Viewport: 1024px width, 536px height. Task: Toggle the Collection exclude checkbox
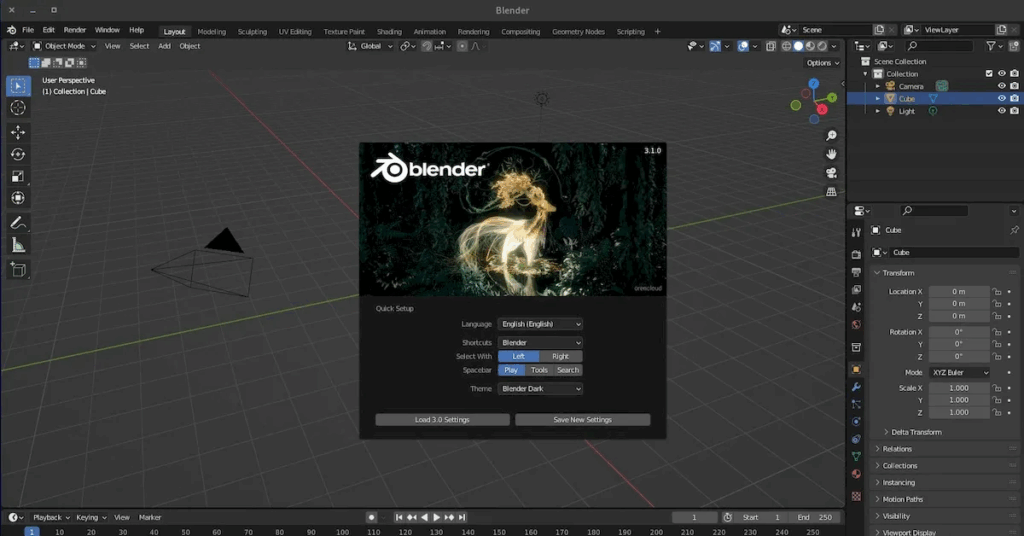[x=989, y=74]
